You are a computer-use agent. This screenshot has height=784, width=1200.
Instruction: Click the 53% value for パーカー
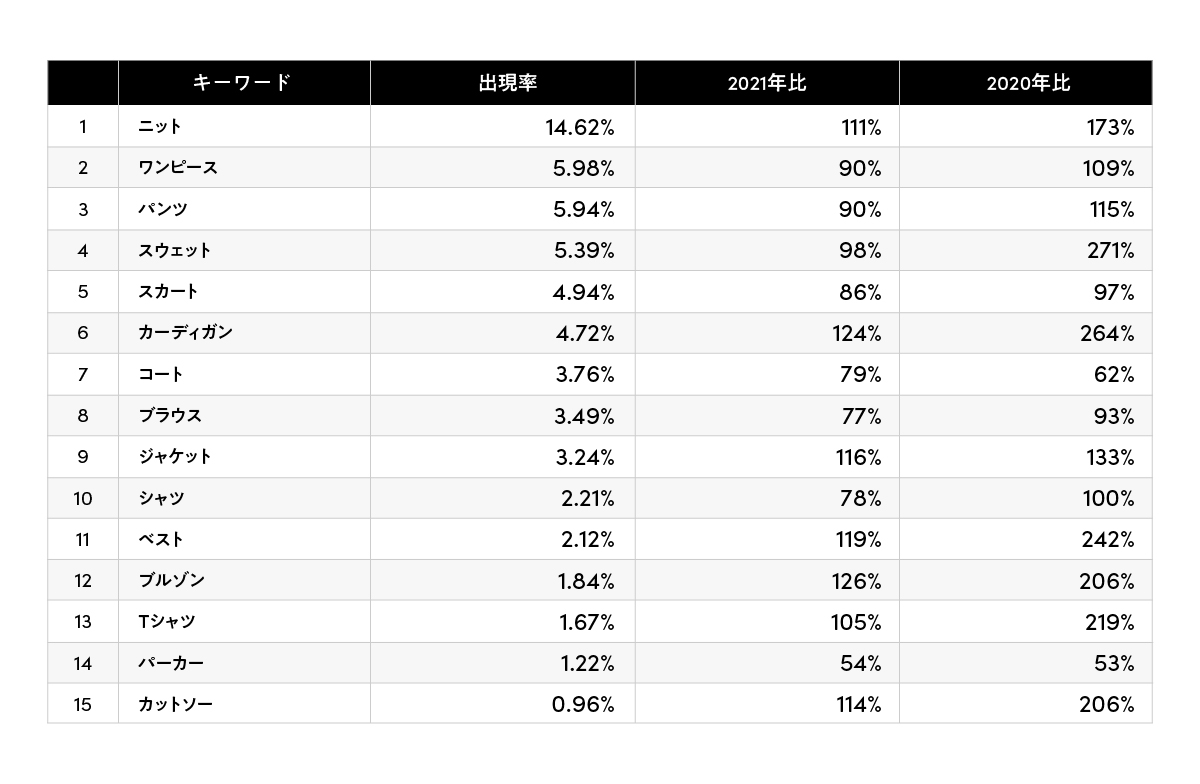1115,663
